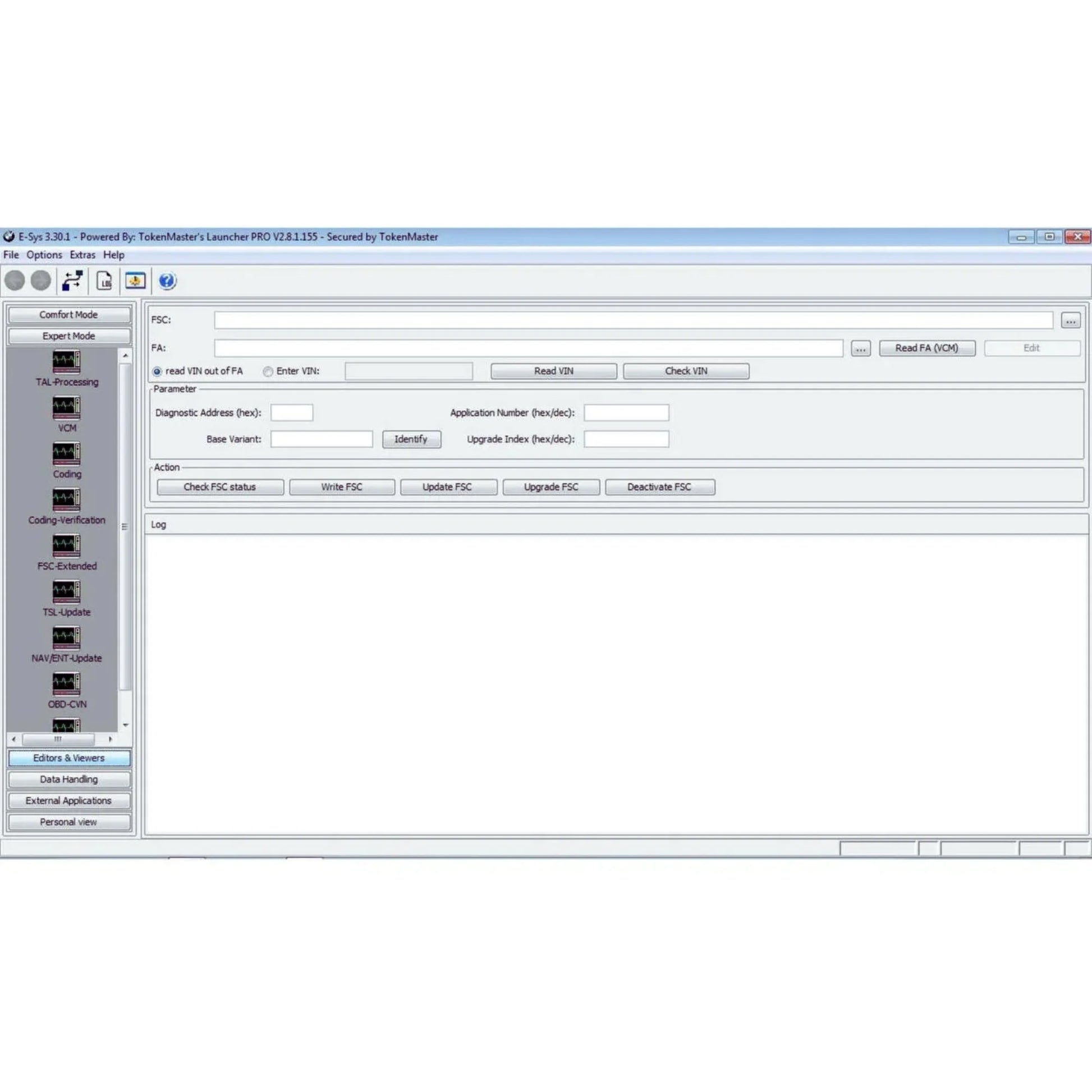Viewport: 1092px width, 1092px height.
Task: Open the Options menu
Action: coord(45,255)
